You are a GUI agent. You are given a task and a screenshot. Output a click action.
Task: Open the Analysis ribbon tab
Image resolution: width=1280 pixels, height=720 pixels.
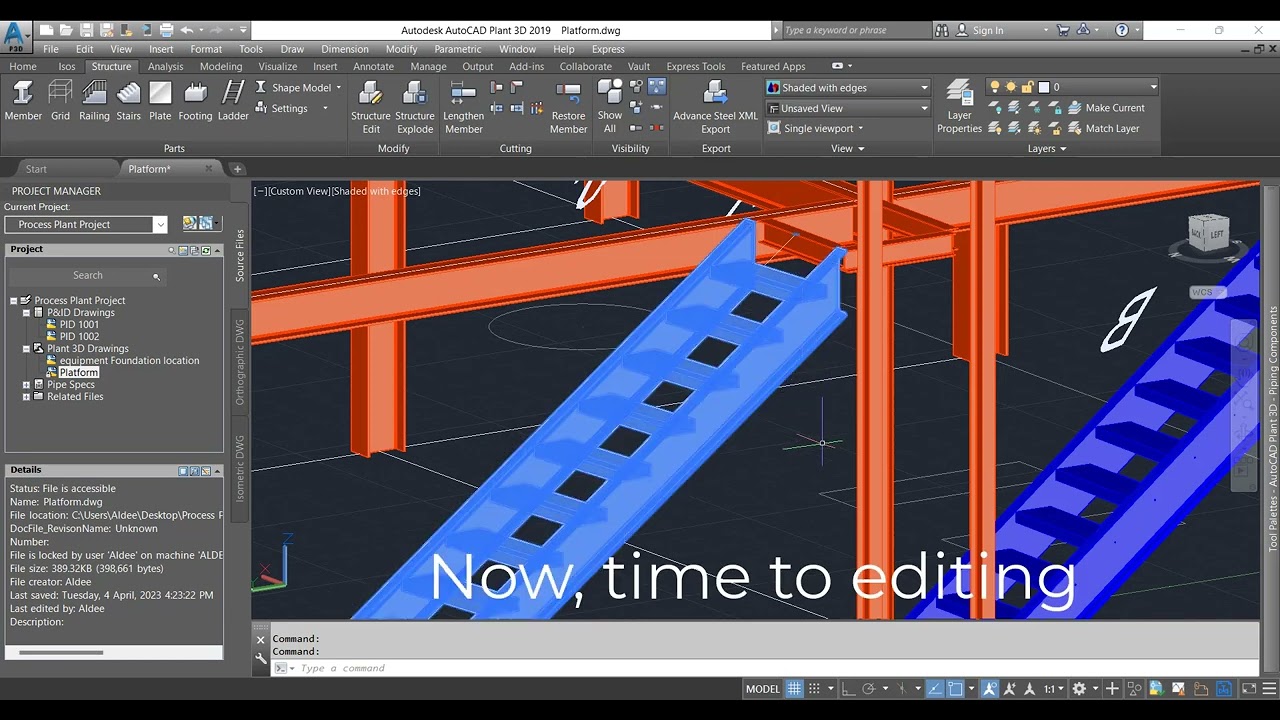point(165,67)
